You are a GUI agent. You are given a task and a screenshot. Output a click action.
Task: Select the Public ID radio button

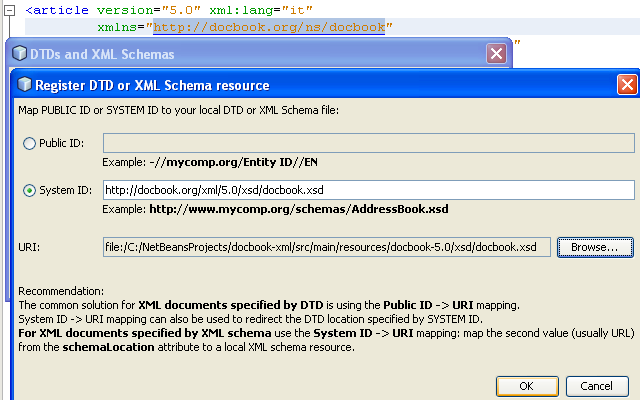(29, 143)
